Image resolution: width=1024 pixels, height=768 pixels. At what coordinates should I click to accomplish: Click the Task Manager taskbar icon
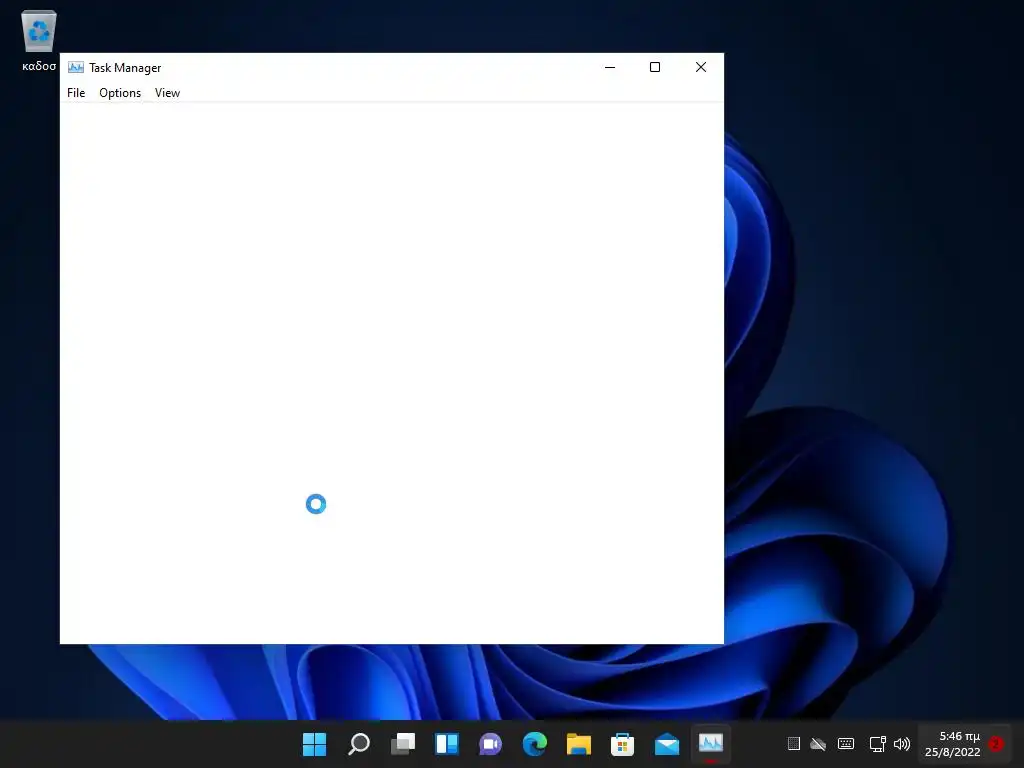pos(711,743)
